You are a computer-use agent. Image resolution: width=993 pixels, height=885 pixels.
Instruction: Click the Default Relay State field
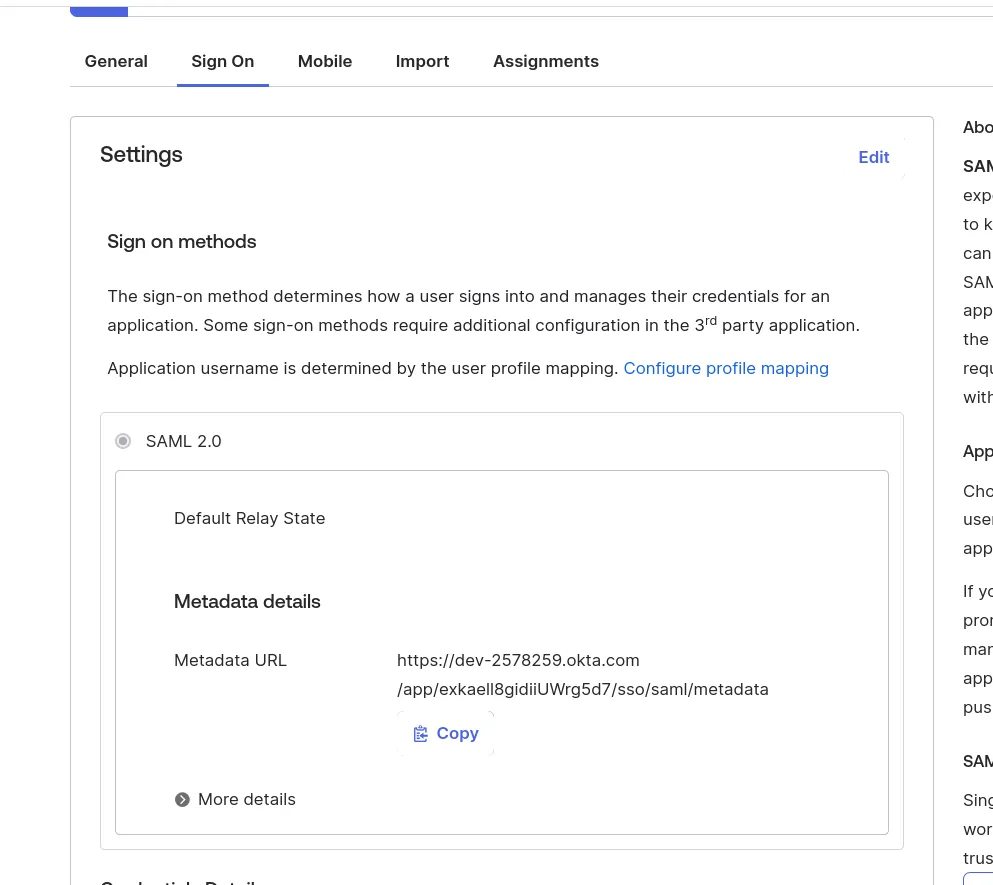pyautogui.click(x=249, y=518)
